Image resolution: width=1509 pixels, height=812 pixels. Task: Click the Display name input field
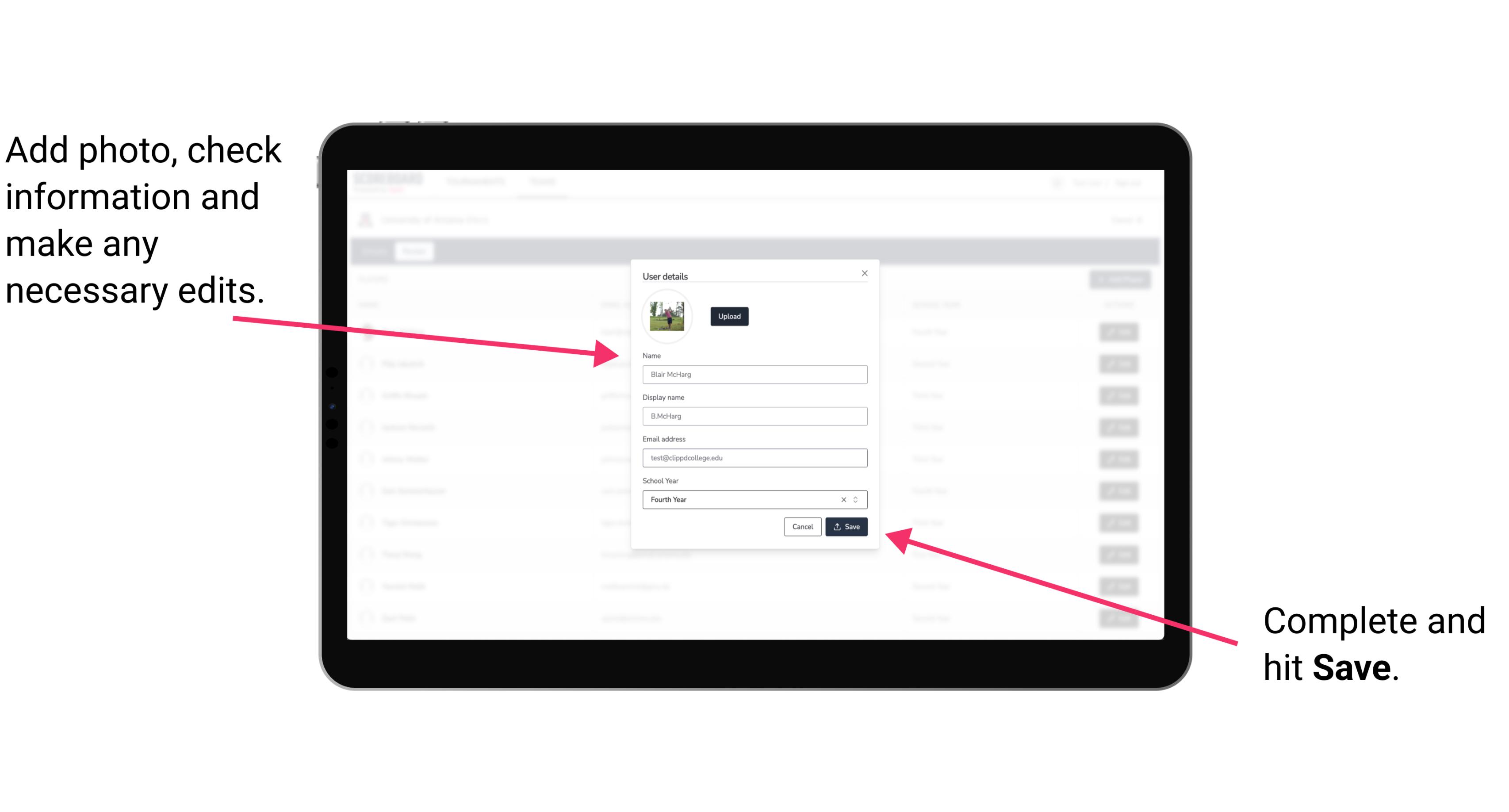[755, 416]
